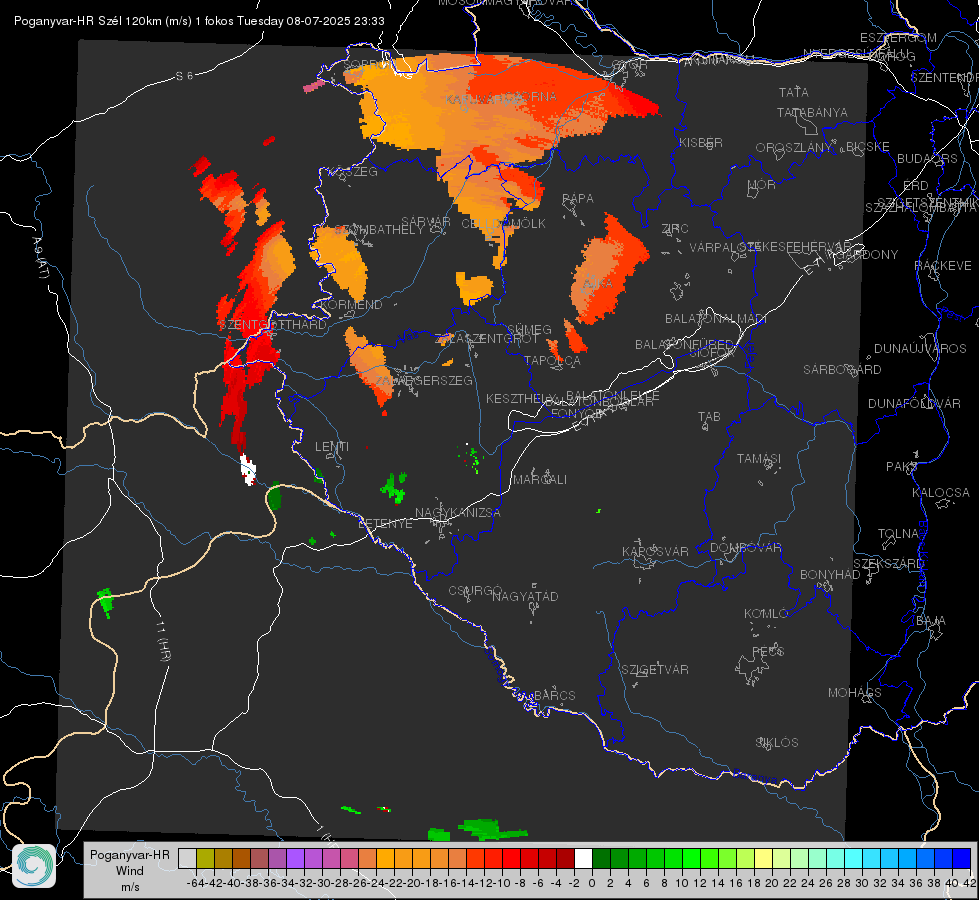
Task: Click the TATA city label
Action: coord(794,92)
